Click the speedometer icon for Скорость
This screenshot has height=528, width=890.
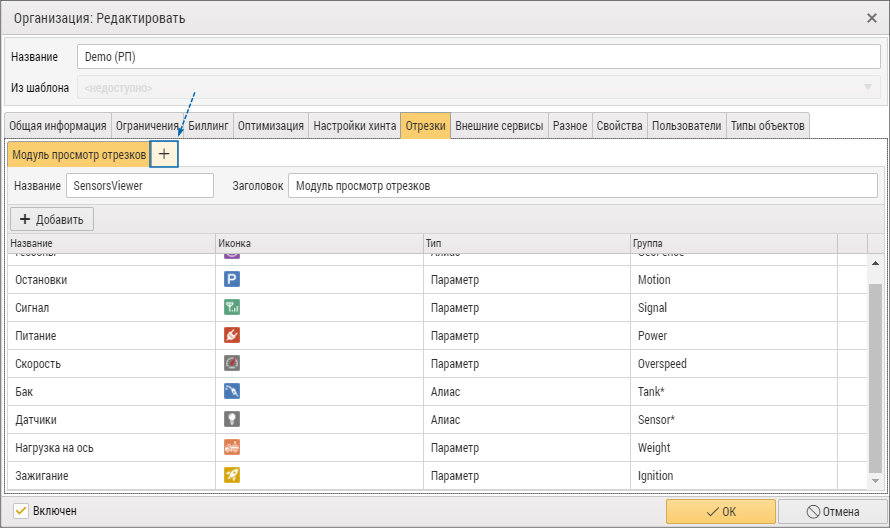coord(232,363)
